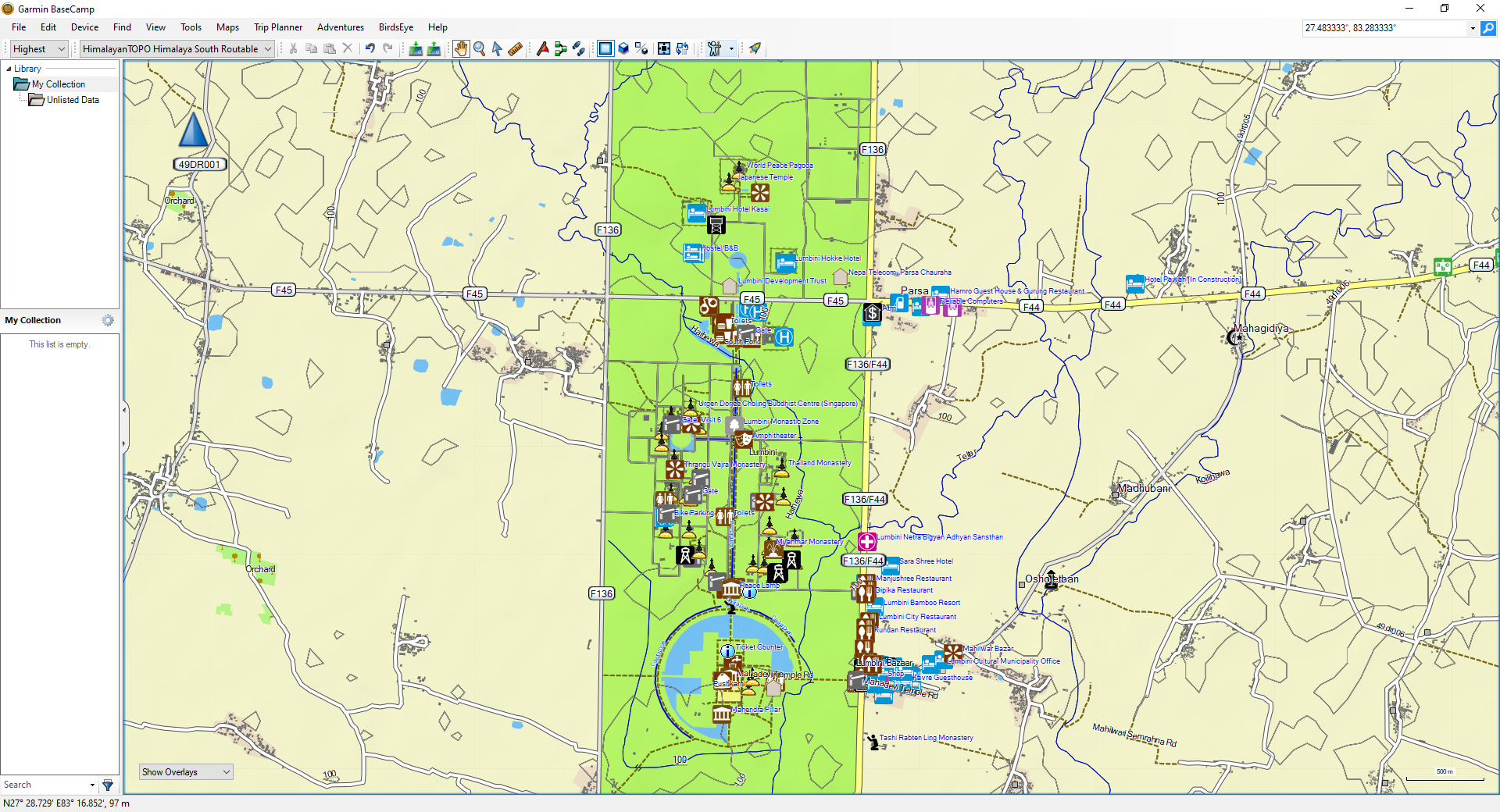Screen dimensions: 1500x812
Task: Click the Parsa town label
Action: tap(914, 290)
